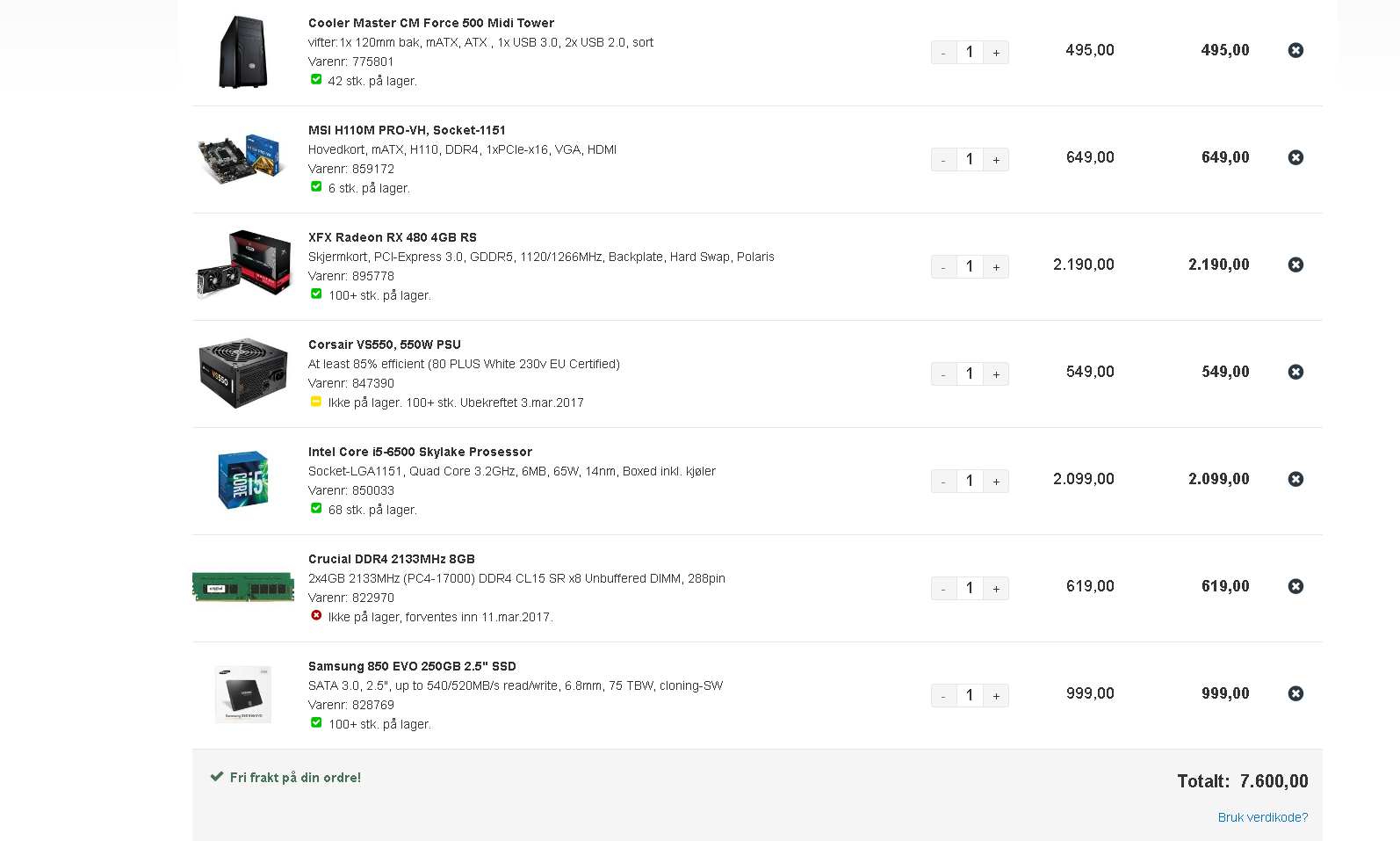Decrease quantity of MSI H110M motherboard
1400x841 pixels.
(x=943, y=159)
